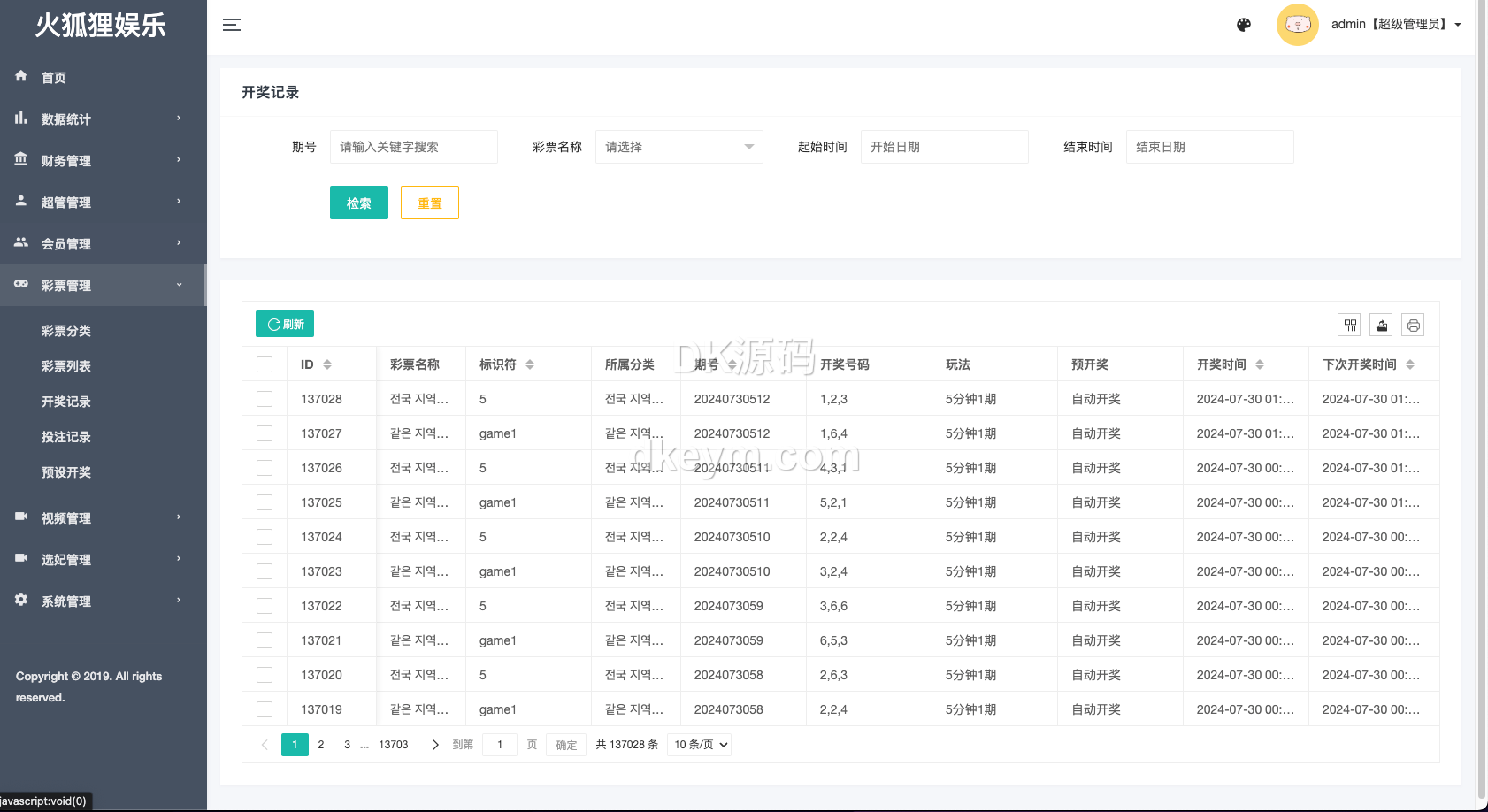Toggle the select-all checkbox in table header
The height and width of the screenshot is (812, 1488).
(265, 364)
